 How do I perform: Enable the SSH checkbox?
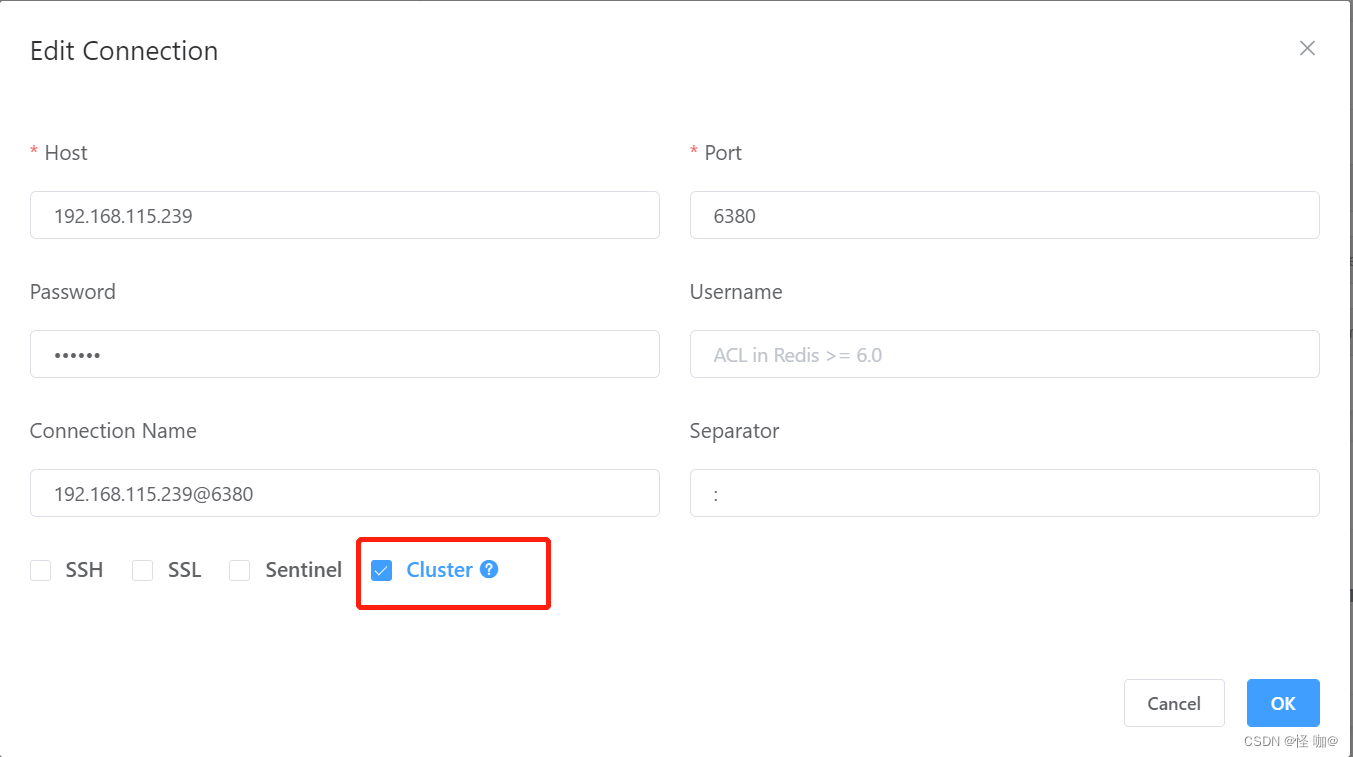(x=41, y=570)
